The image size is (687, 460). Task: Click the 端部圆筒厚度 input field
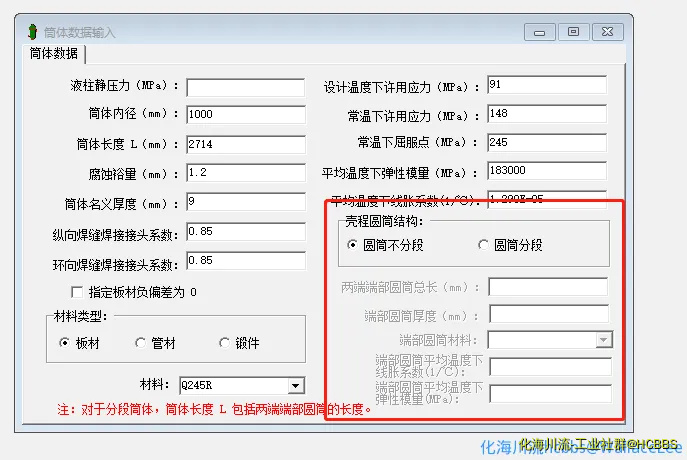(x=549, y=314)
